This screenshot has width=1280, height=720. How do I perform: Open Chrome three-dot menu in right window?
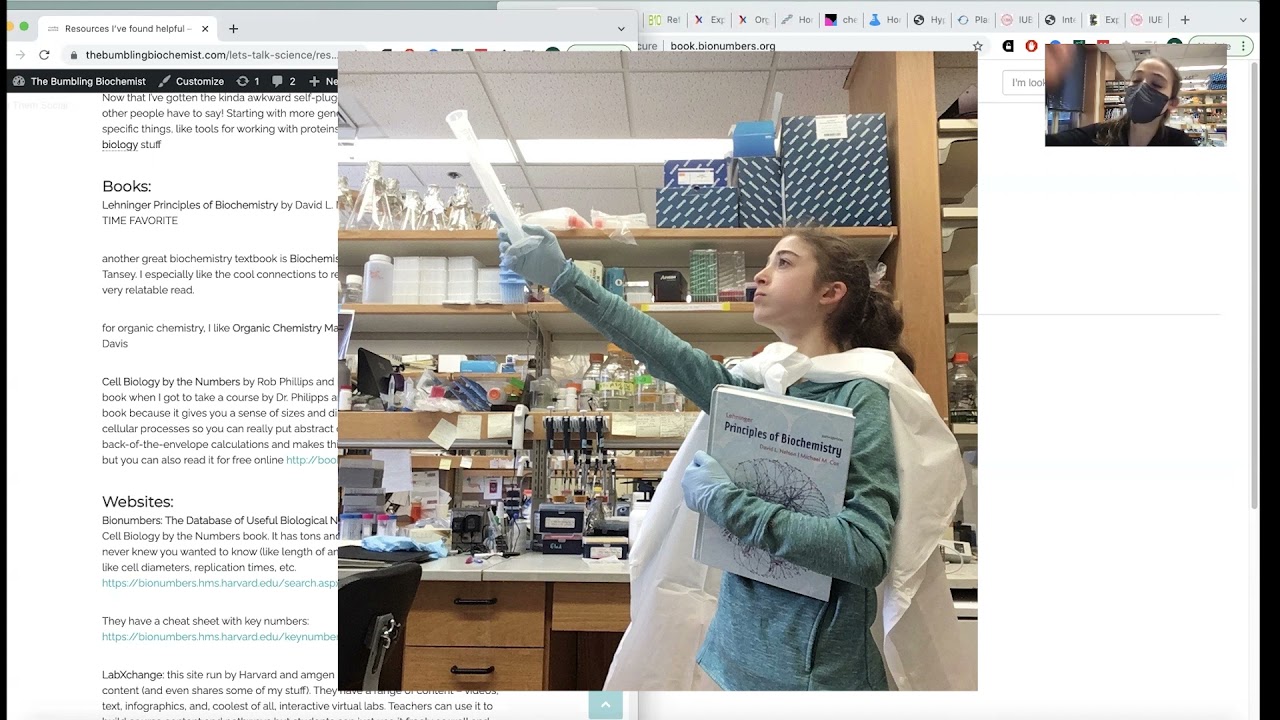[x=1243, y=46]
